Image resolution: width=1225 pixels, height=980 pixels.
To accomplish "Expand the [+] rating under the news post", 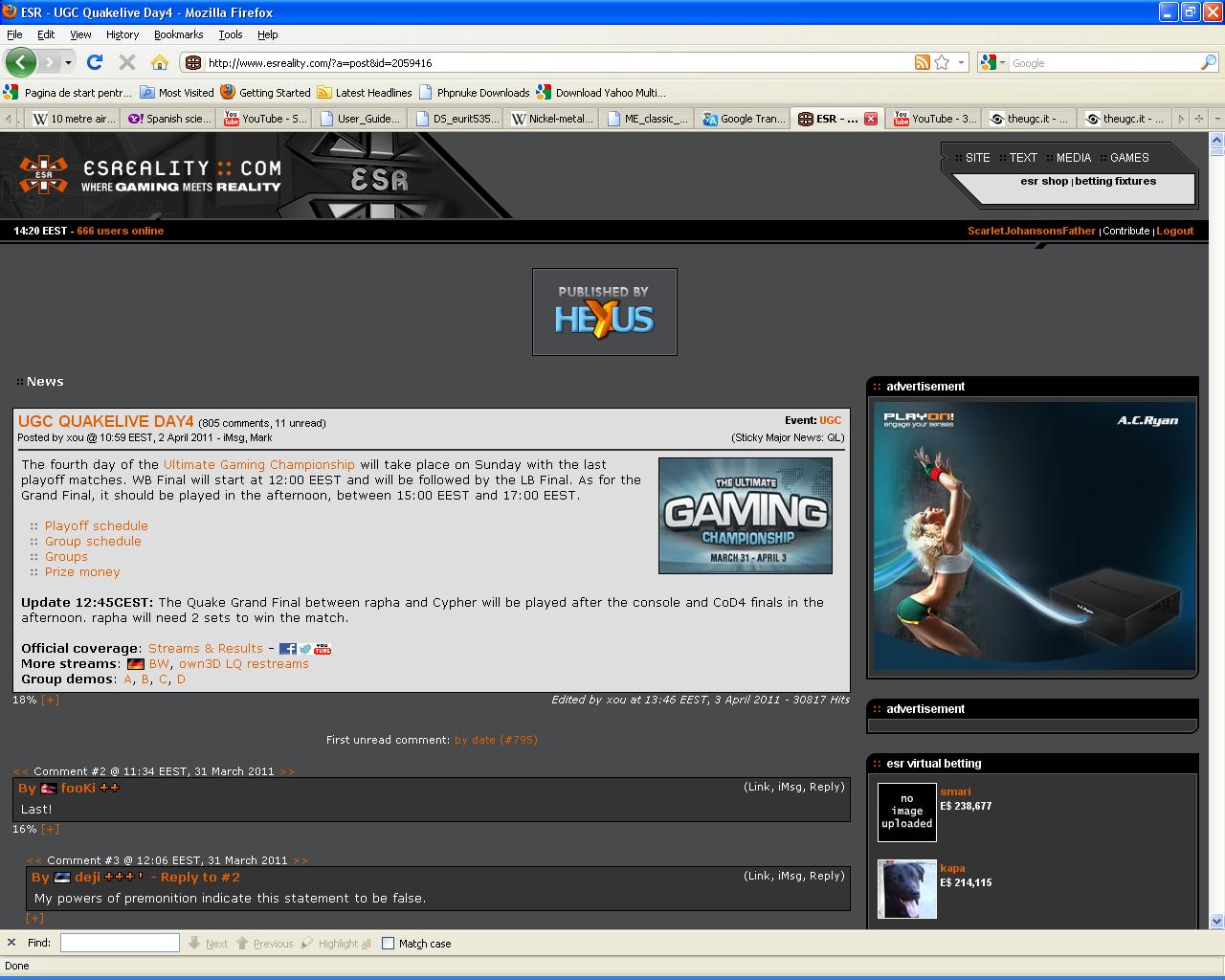I will tap(50, 700).
